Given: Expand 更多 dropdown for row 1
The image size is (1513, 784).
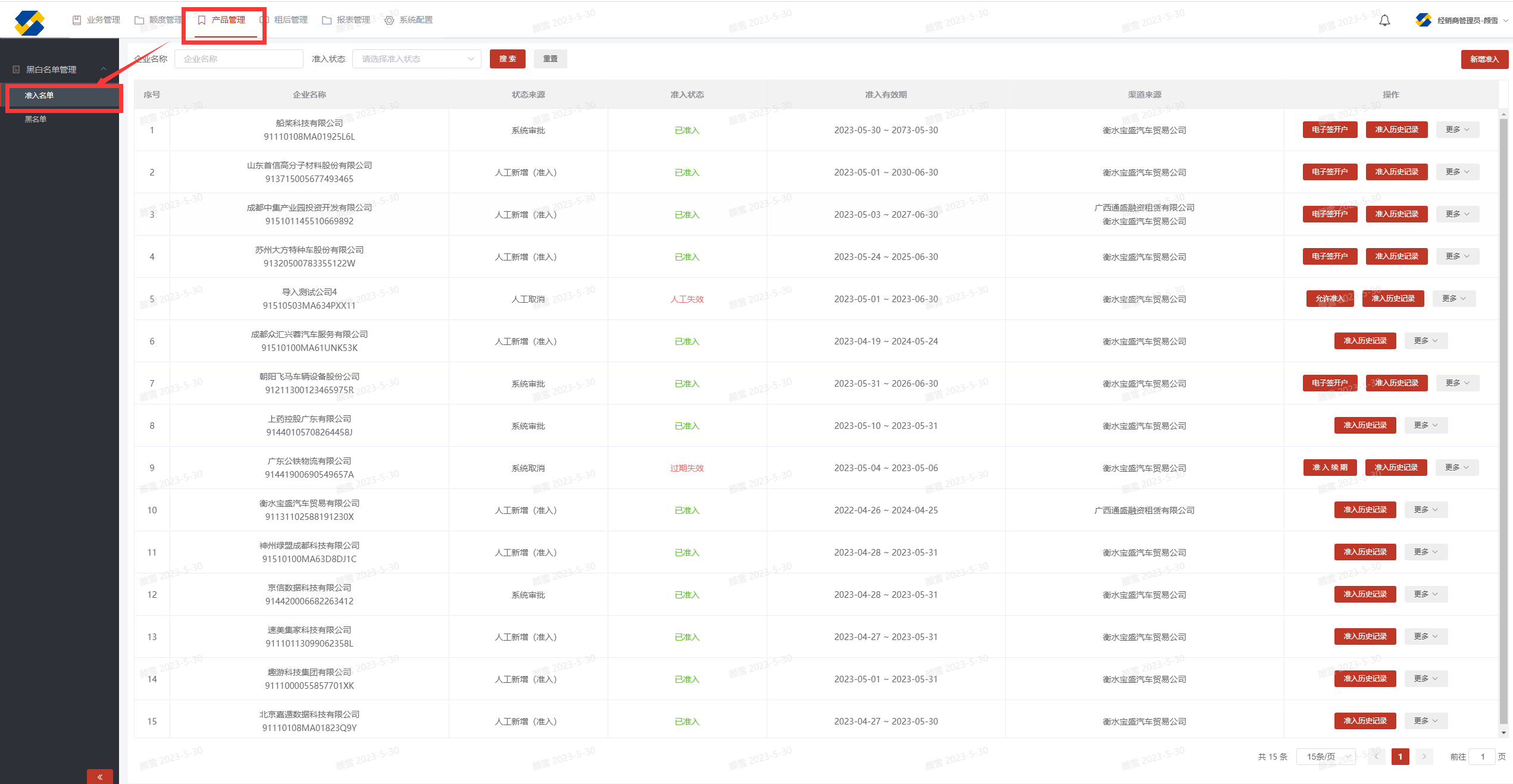Looking at the screenshot, I should [x=1457, y=130].
